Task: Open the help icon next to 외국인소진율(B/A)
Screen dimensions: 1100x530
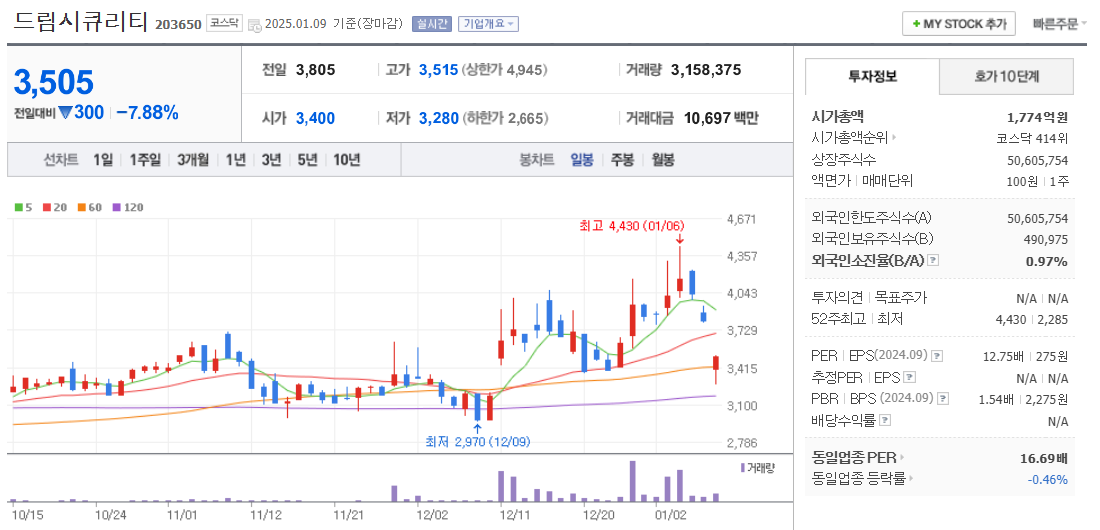Action: [932, 260]
